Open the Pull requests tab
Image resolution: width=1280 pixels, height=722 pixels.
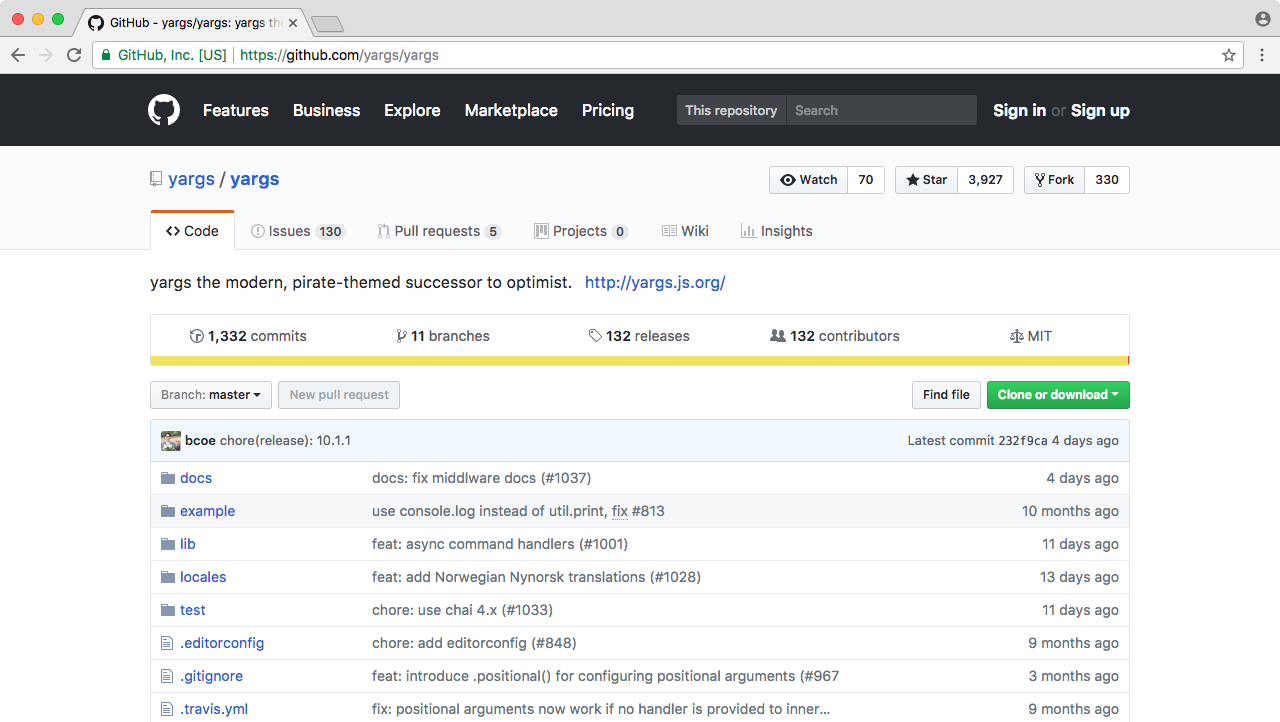438,231
